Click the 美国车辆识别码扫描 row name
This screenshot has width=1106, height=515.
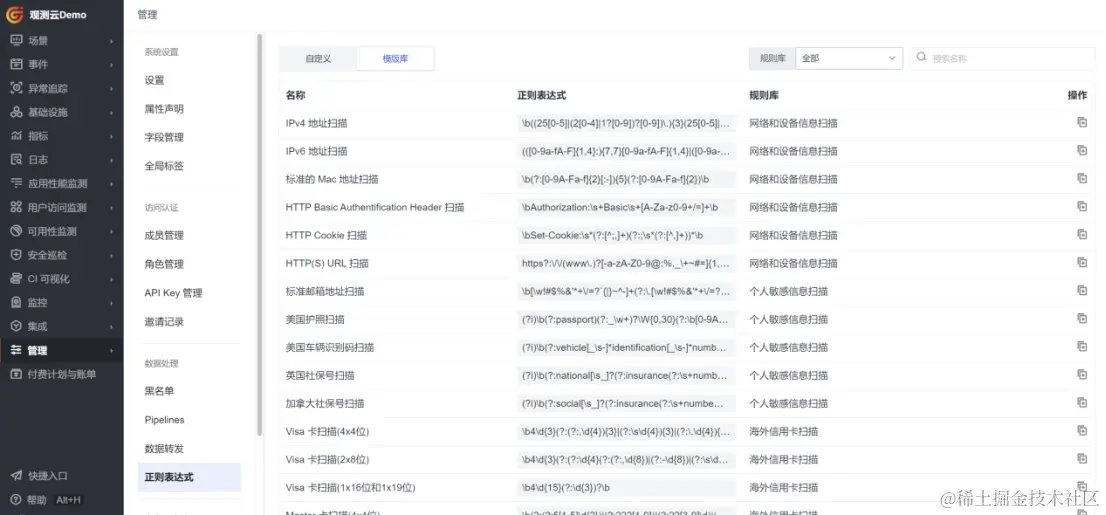click(x=330, y=347)
